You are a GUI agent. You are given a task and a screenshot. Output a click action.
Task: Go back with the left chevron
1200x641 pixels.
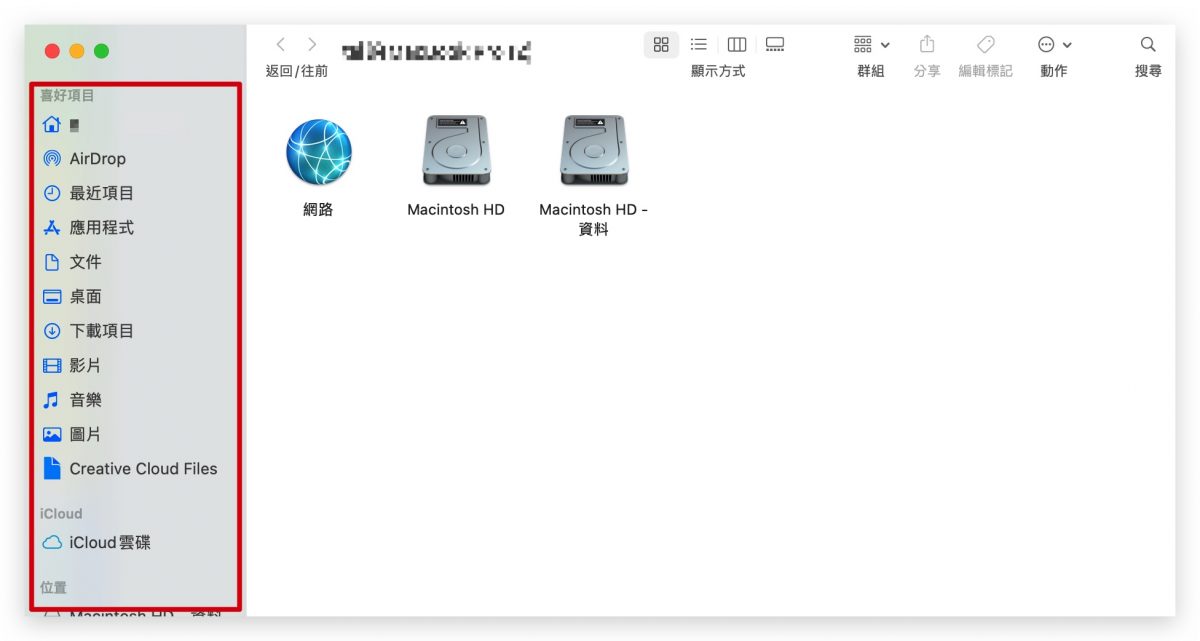(x=280, y=45)
